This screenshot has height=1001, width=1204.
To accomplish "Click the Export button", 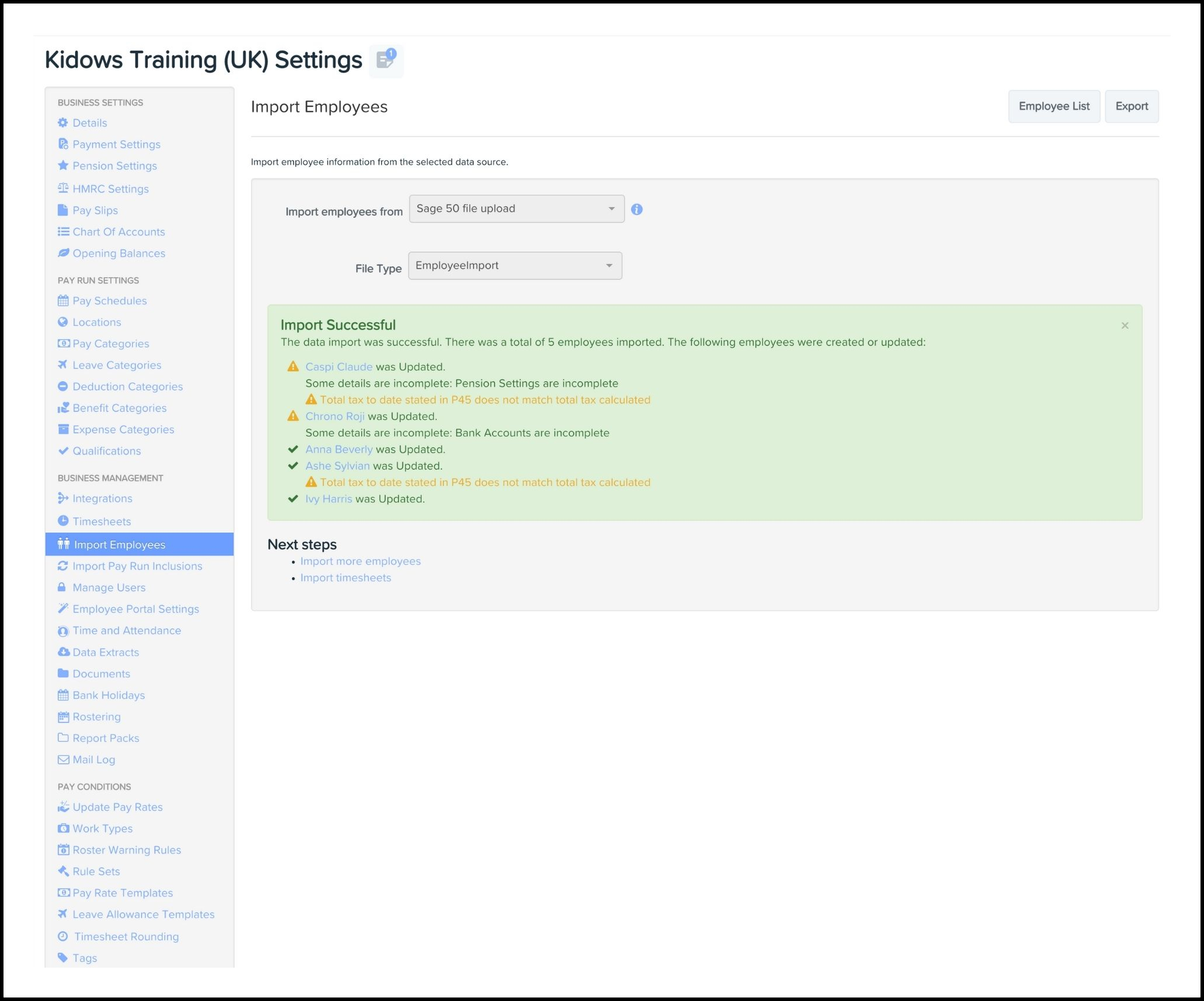I will coord(1131,106).
